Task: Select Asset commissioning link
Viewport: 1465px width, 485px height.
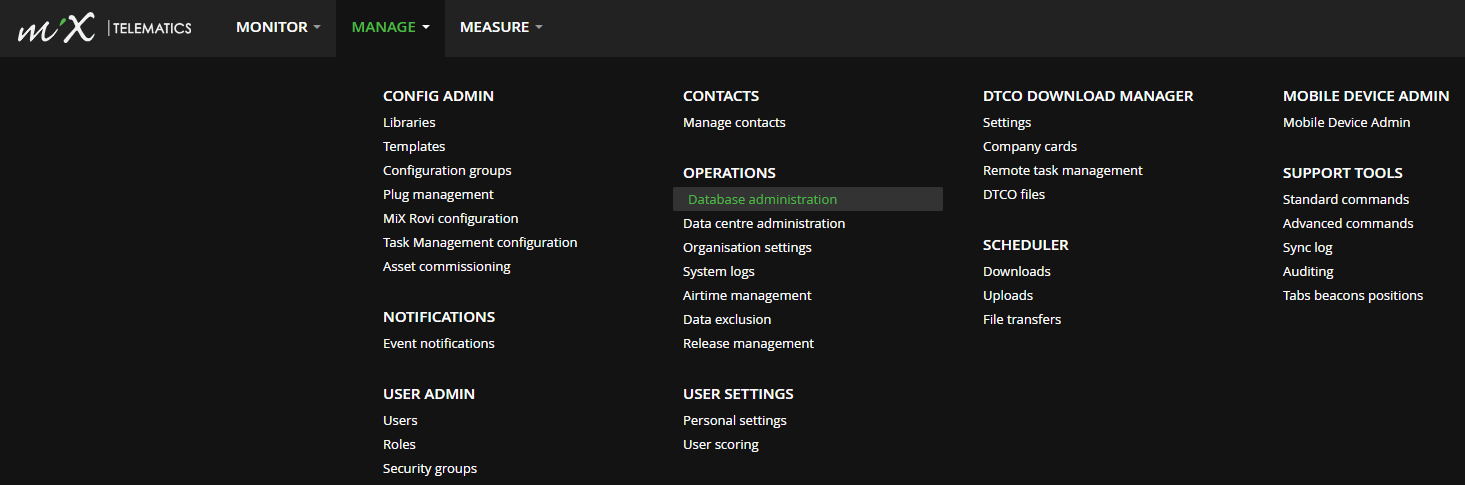Action: pos(446,267)
